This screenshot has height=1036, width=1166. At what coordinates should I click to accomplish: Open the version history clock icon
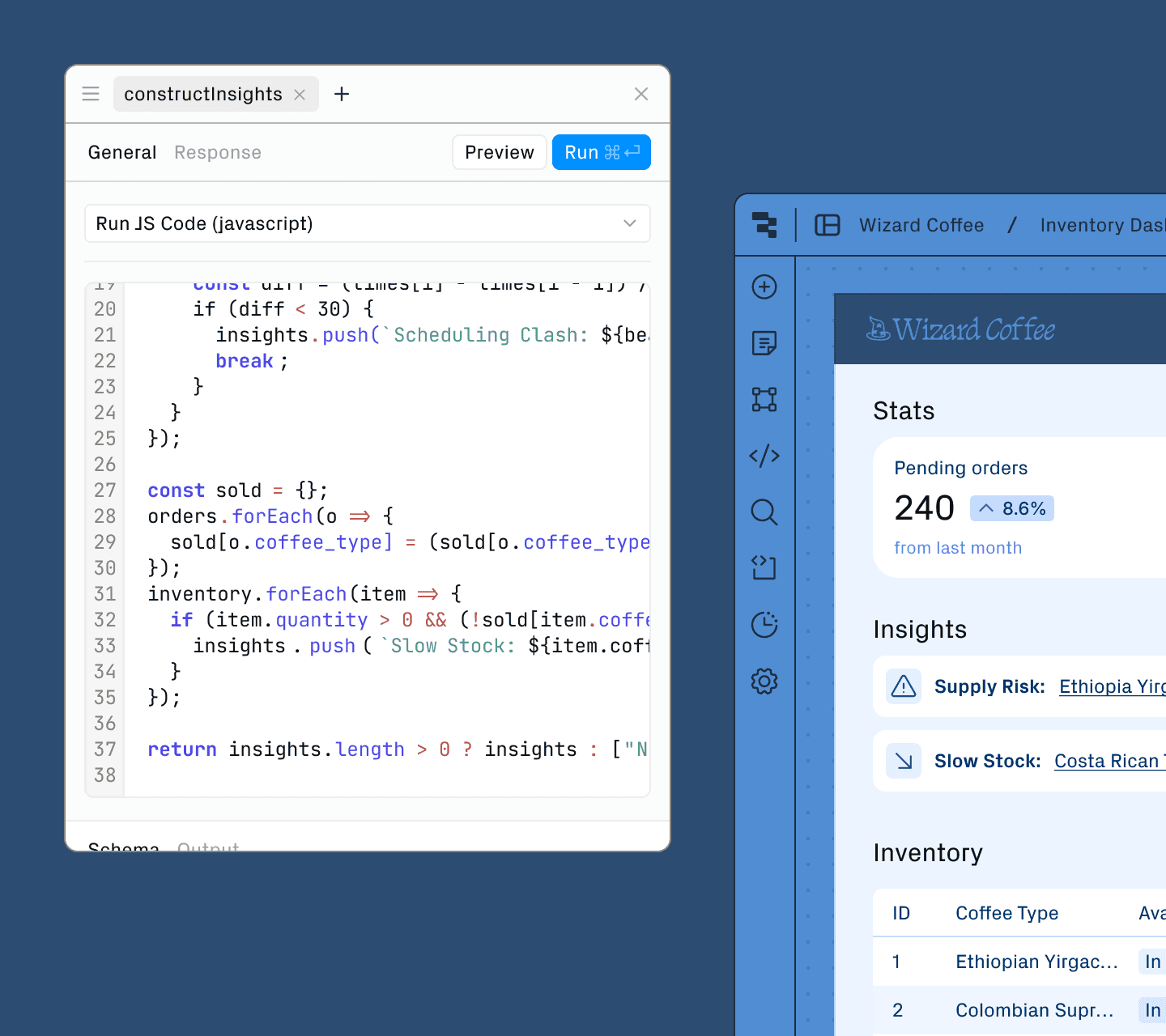coord(764,625)
